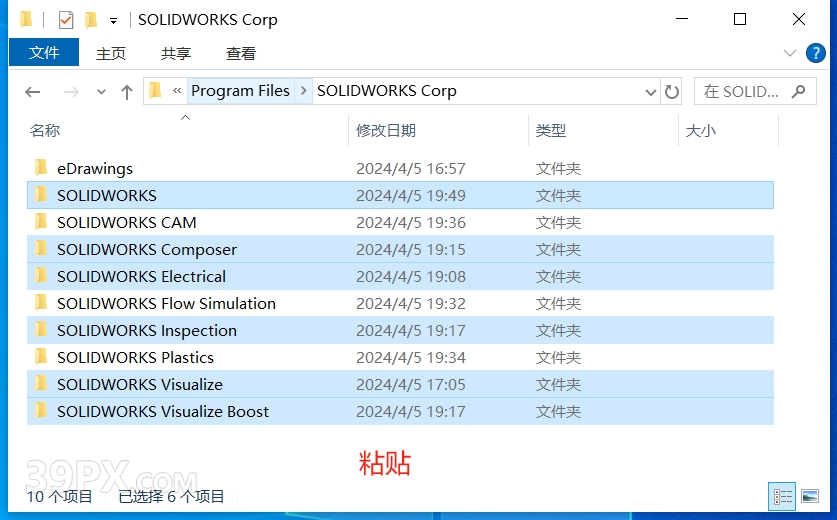The image size is (837, 520).
Task: Collapse the ribbon using the chevron
Action: [x=790, y=53]
